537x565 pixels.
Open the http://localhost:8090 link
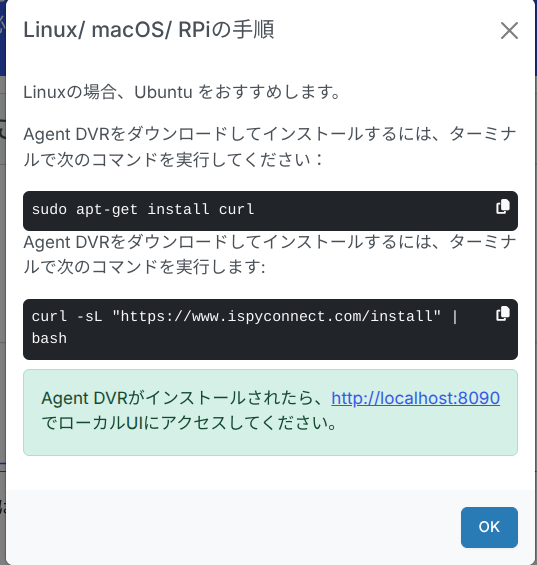pos(416,398)
